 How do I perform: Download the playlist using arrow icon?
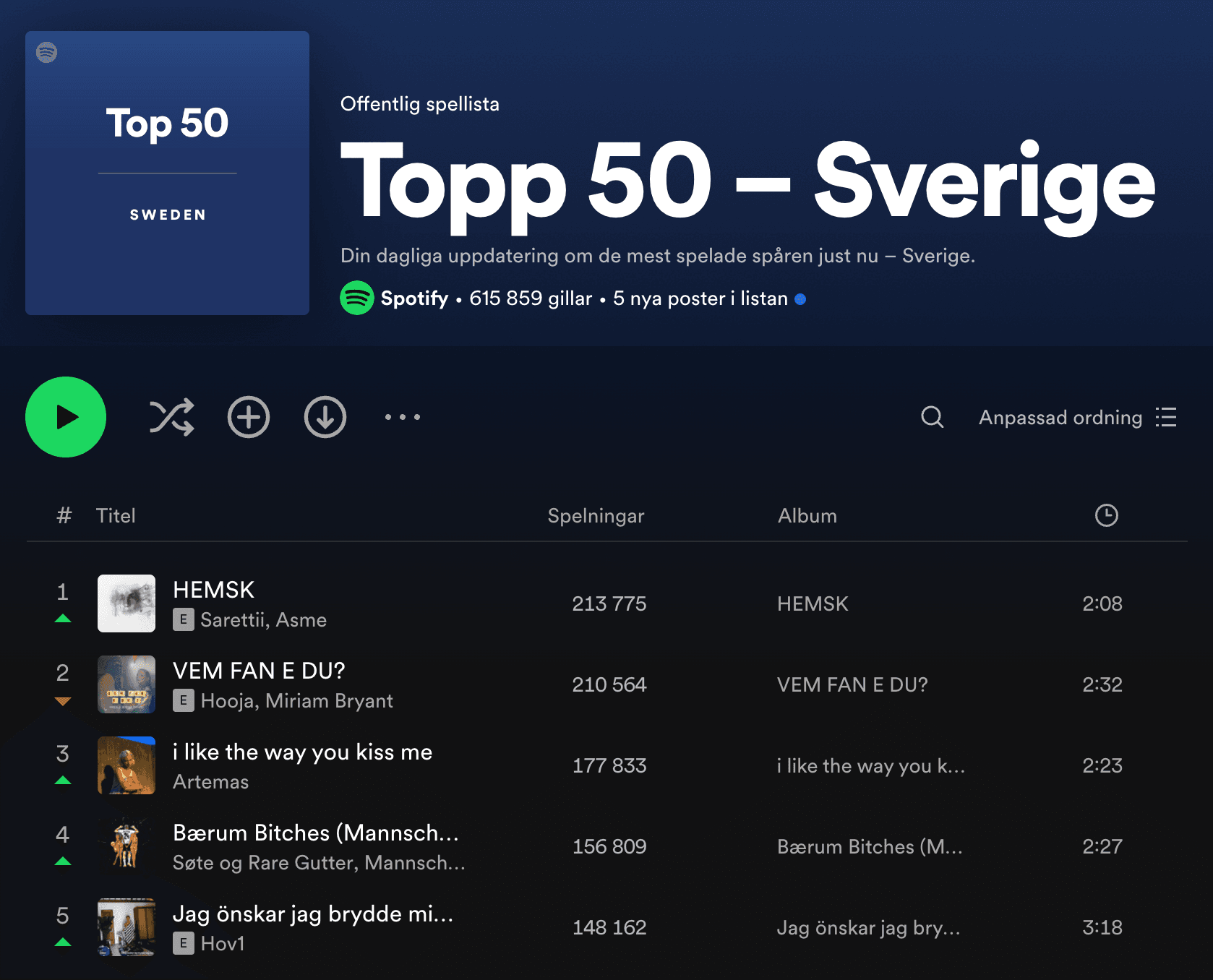coord(325,417)
